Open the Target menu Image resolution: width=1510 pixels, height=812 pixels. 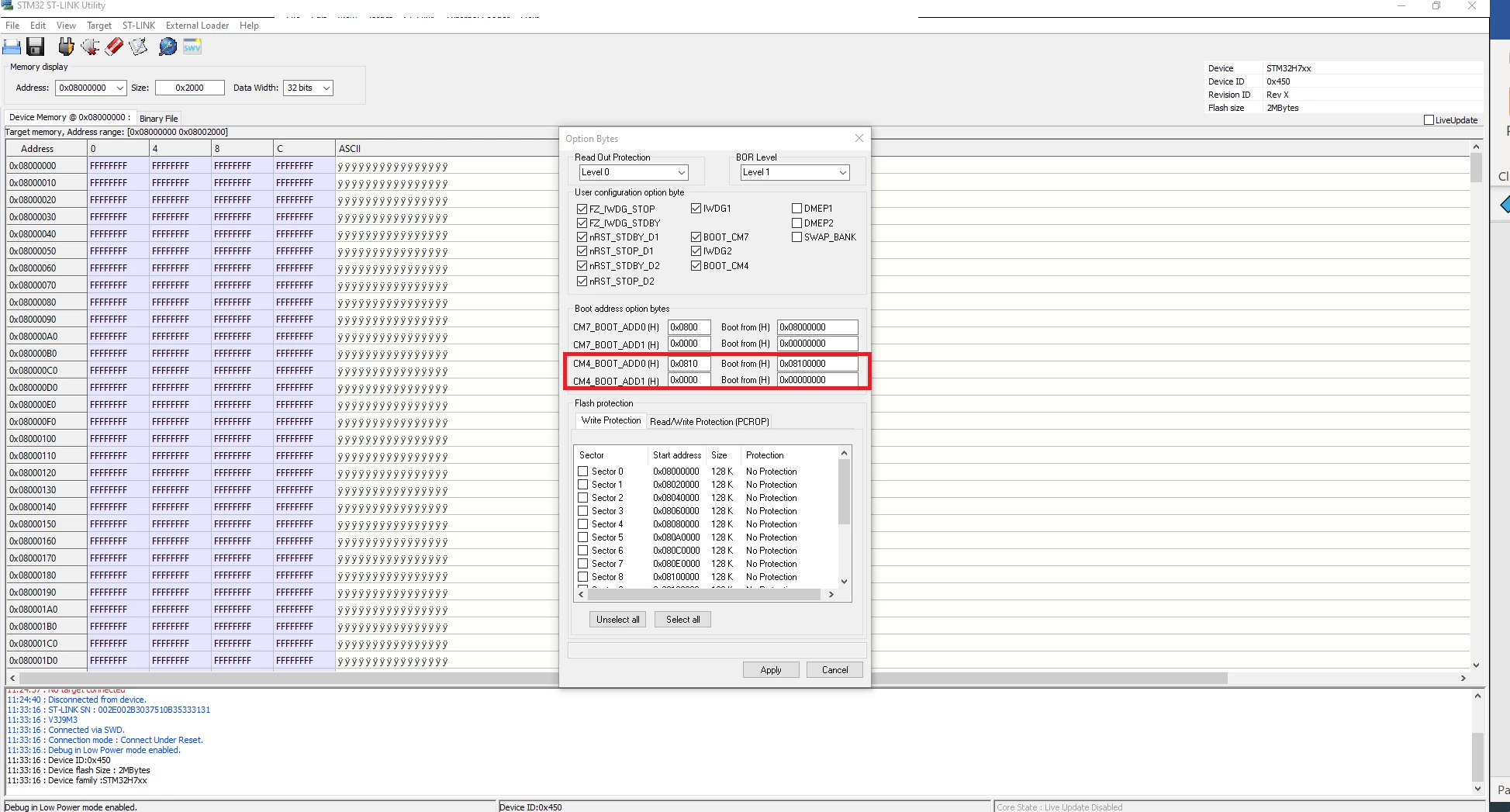(99, 26)
